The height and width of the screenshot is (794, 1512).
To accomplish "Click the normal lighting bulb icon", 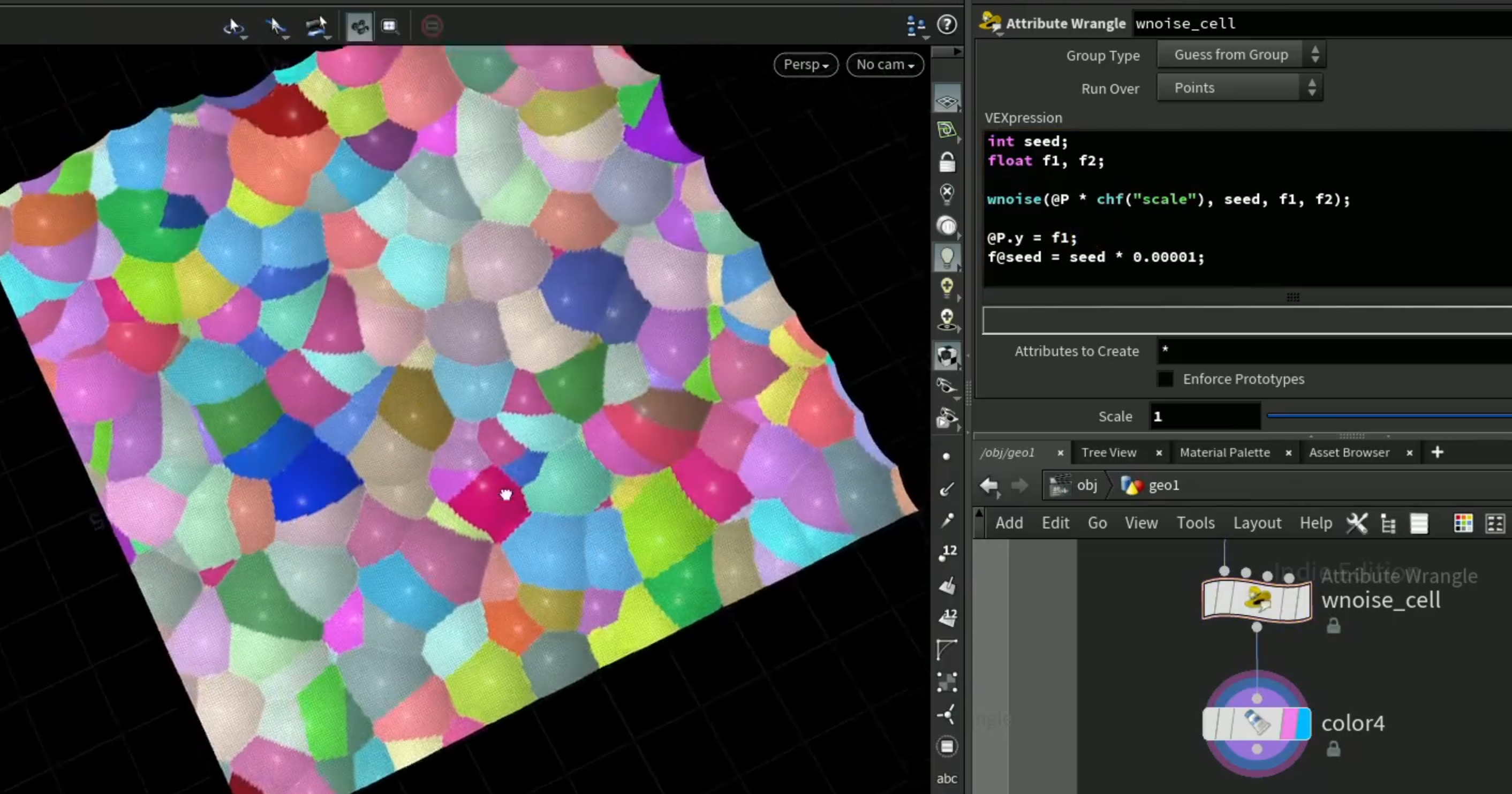I will tap(947, 257).
